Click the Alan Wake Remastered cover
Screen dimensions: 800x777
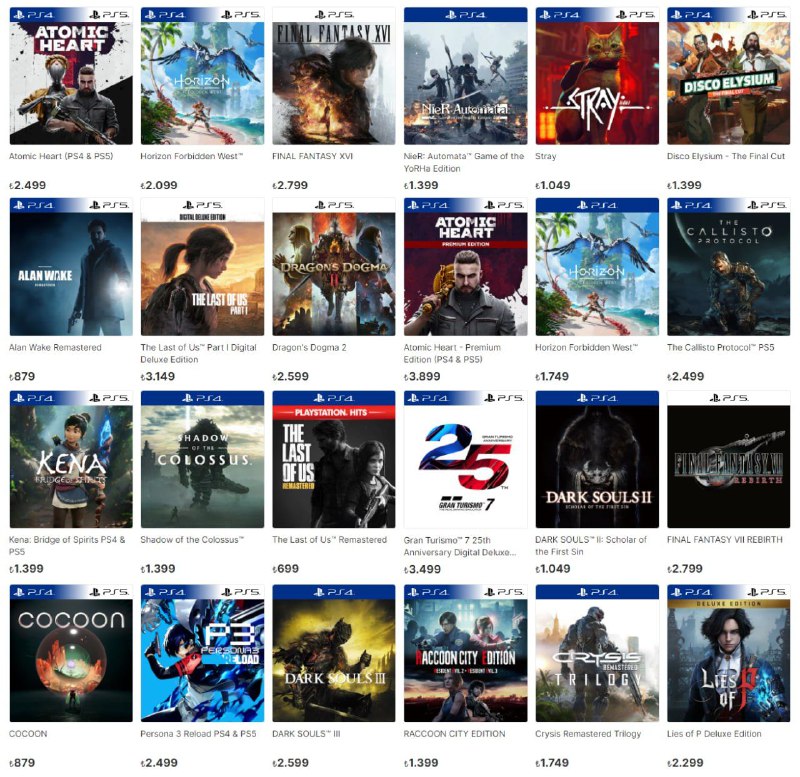point(71,267)
